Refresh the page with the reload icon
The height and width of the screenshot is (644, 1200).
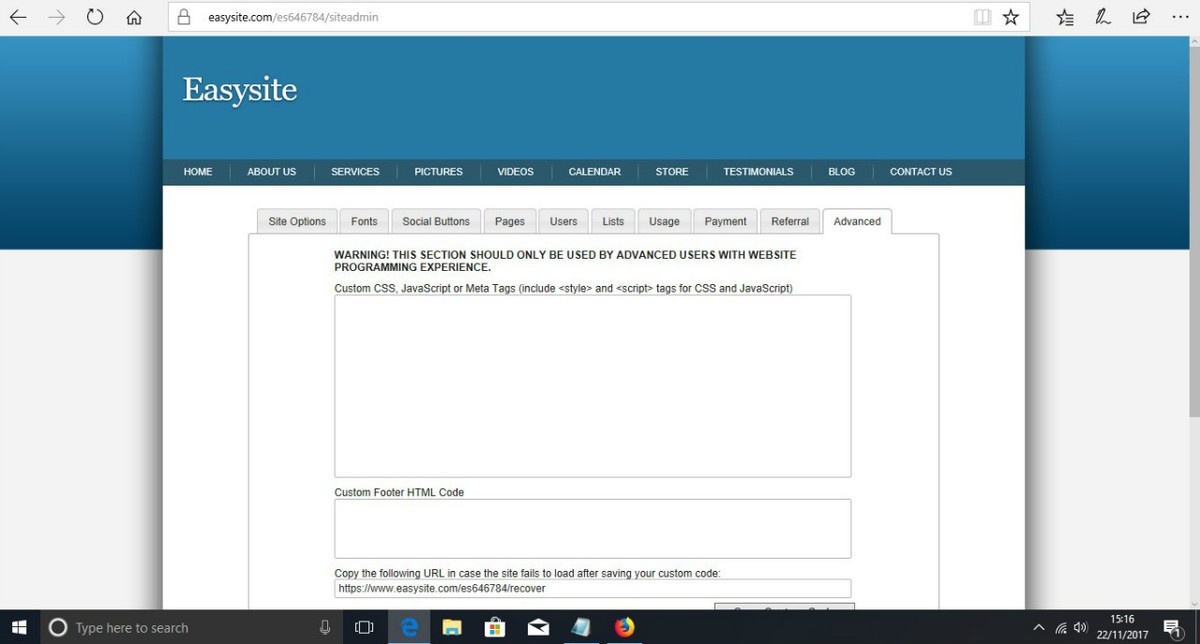point(95,17)
